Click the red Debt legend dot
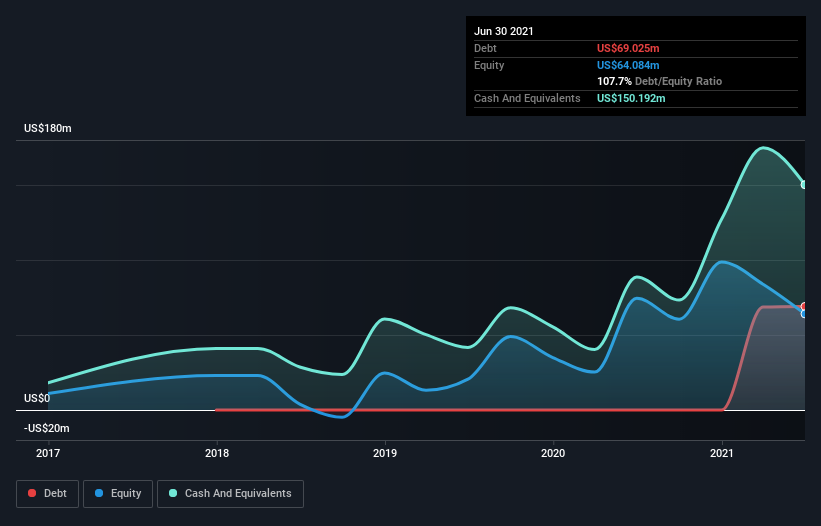Viewport: 821px width, 526px height. pyautogui.click(x=32, y=493)
